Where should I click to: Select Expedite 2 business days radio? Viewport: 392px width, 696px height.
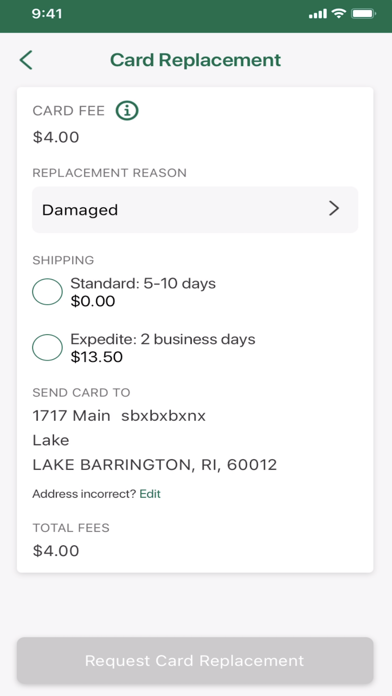pos(47,348)
